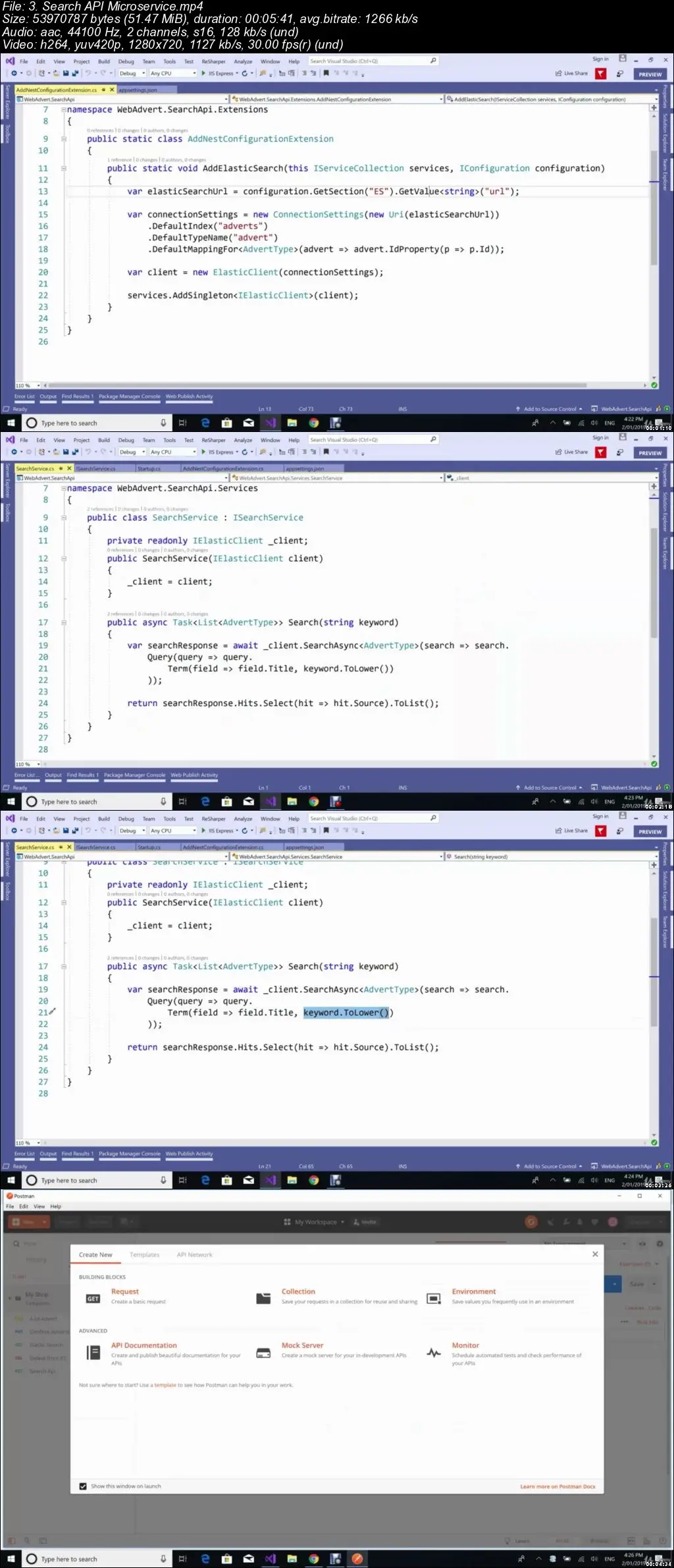Collapse namespace block at line 7, first frame

click(64, 110)
